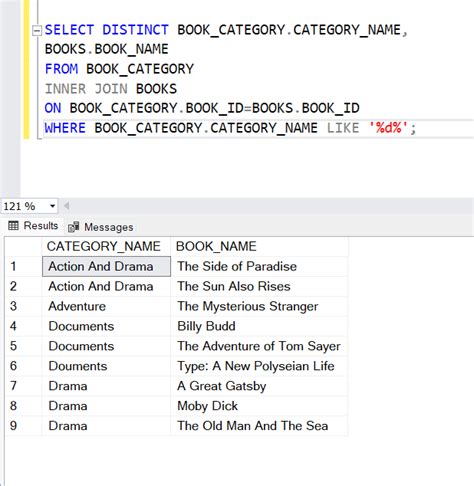Click the 'Douments' category cell in row 6
This screenshot has height=486, width=474.
pyautogui.click(x=106, y=366)
